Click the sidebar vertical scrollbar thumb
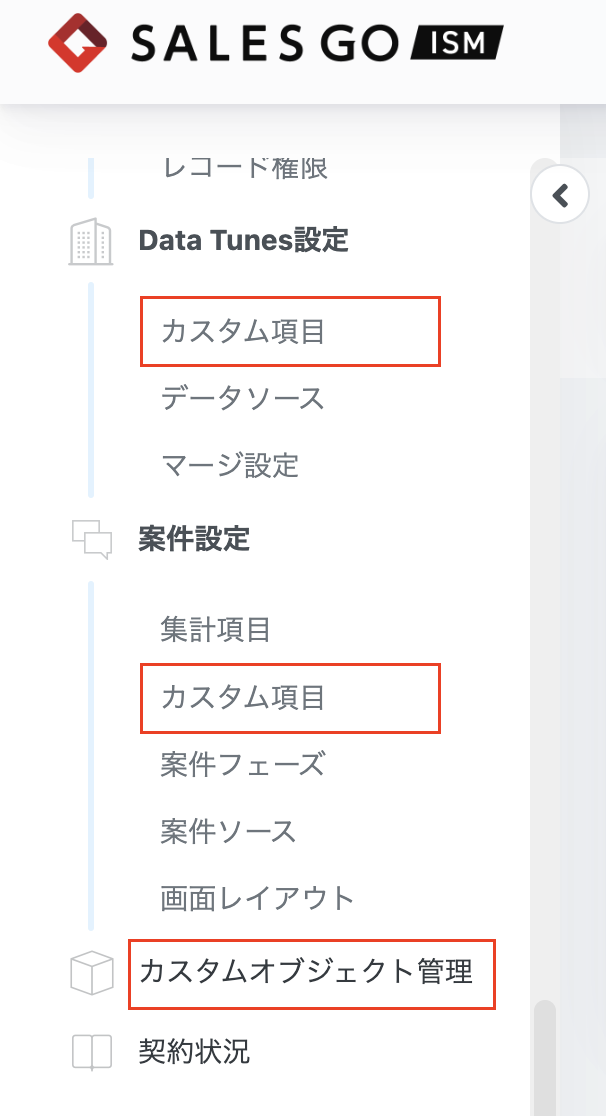Image resolution: width=606 pixels, height=1116 pixels. pos(545,1058)
